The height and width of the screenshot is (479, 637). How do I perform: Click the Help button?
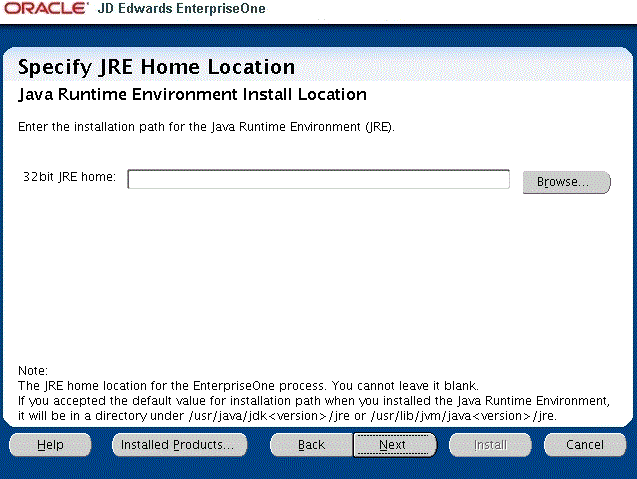(x=50, y=445)
